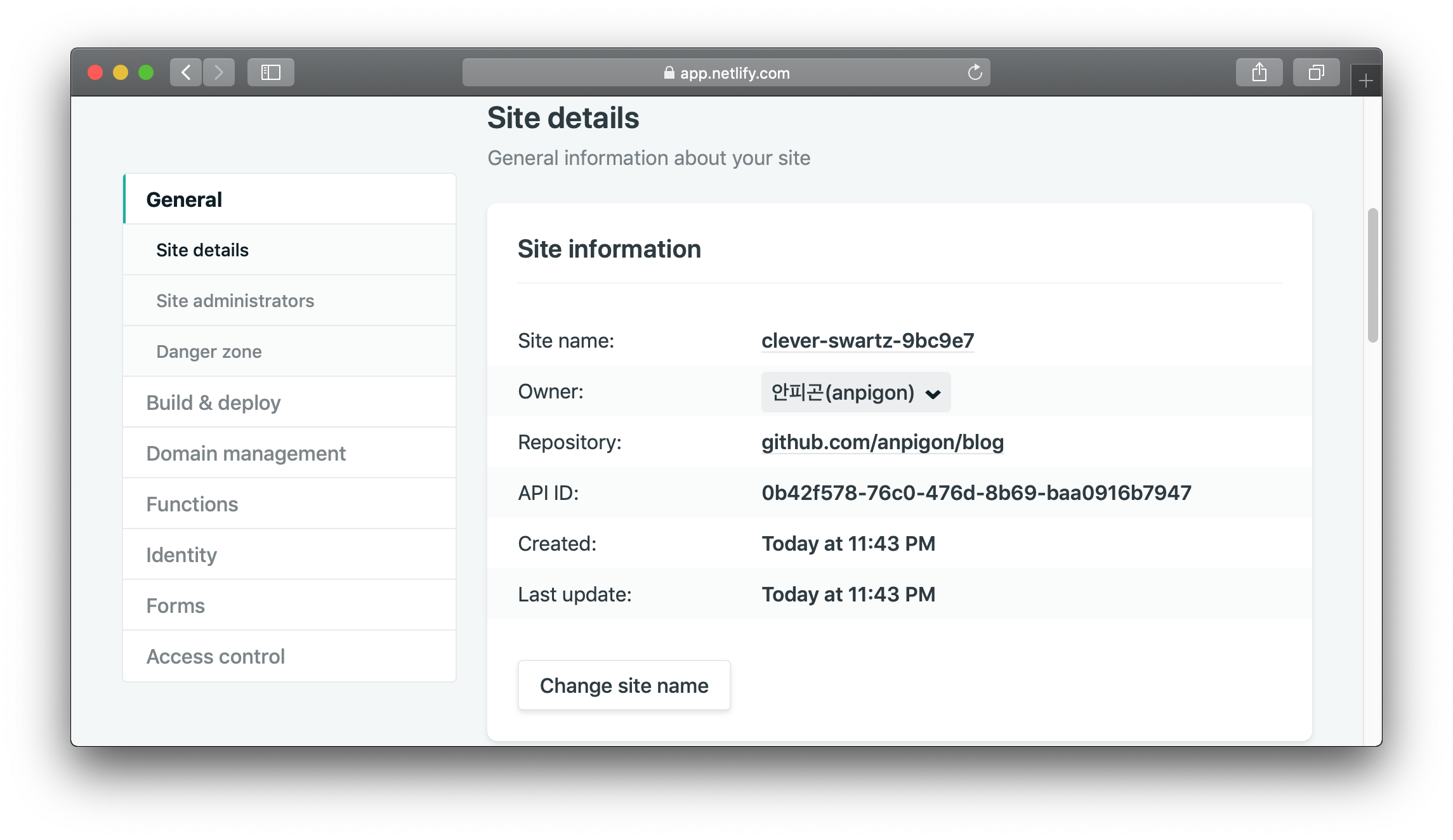Image resolution: width=1453 pixels, height=840 pixels.
Task: Show all tabs overview icon
Action: (1316, 72)
